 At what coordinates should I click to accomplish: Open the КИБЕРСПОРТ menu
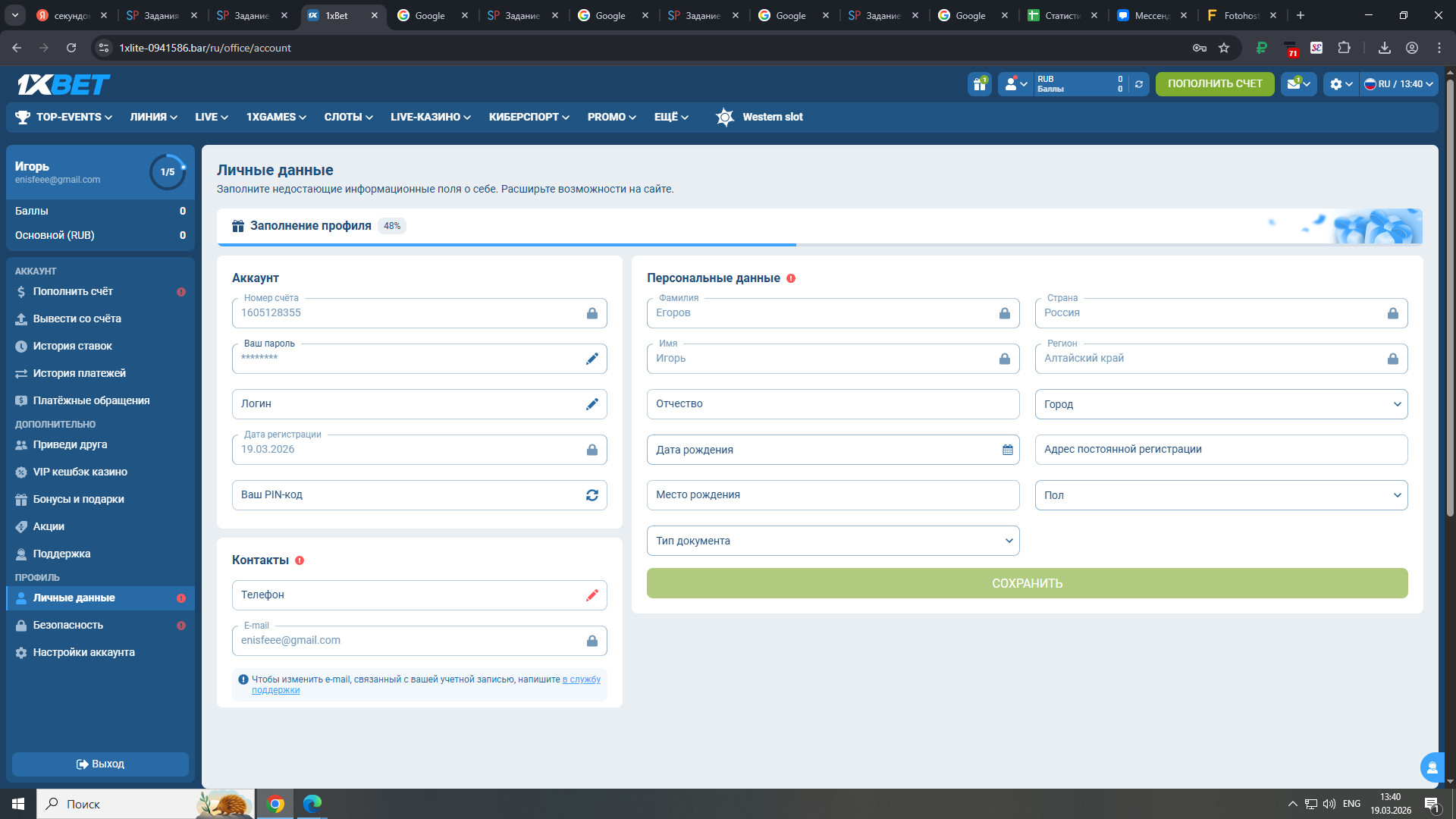[x=529, y=117]
